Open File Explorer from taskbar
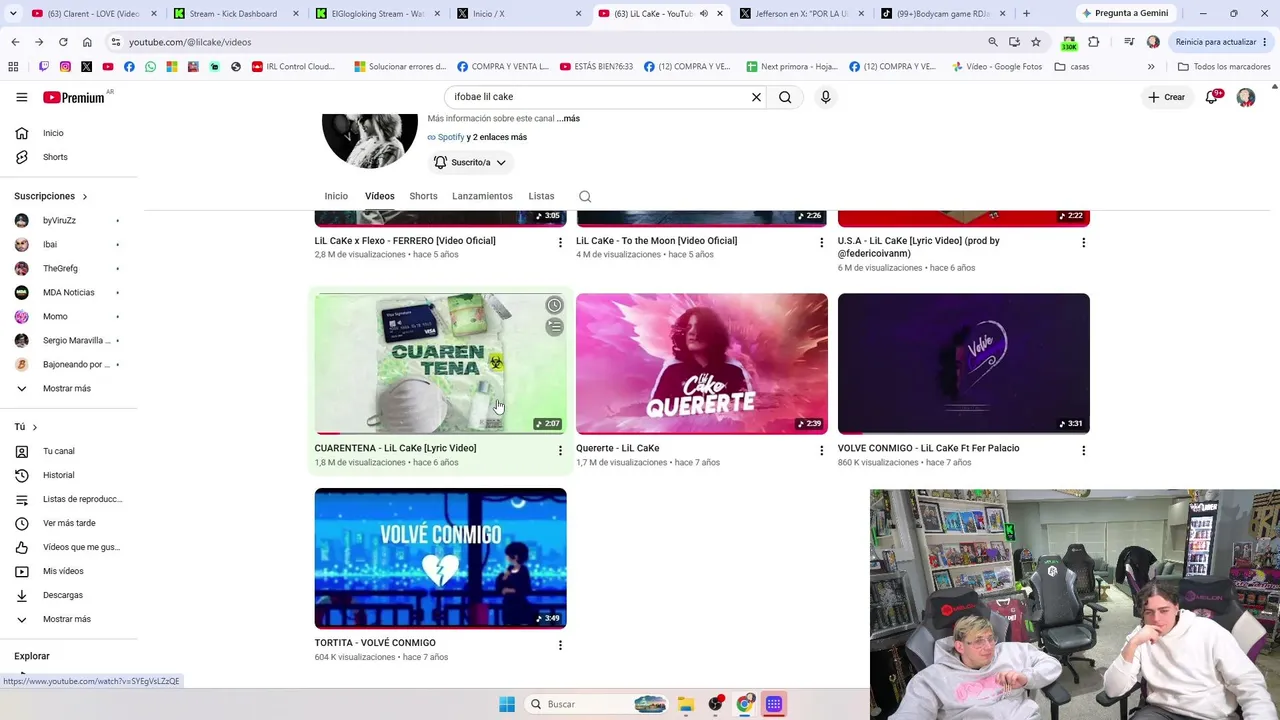Viewport: 1280px width, 720px height. tap(686, 704)
